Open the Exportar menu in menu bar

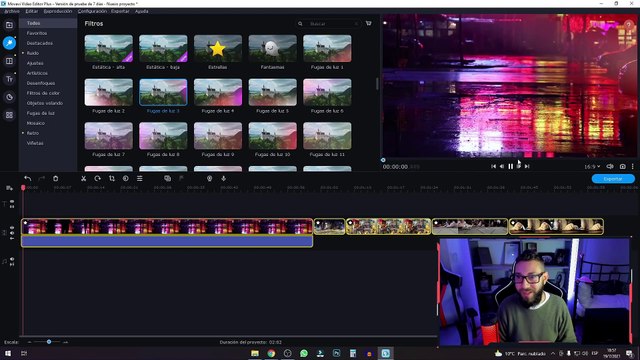(x=120, y=11)
